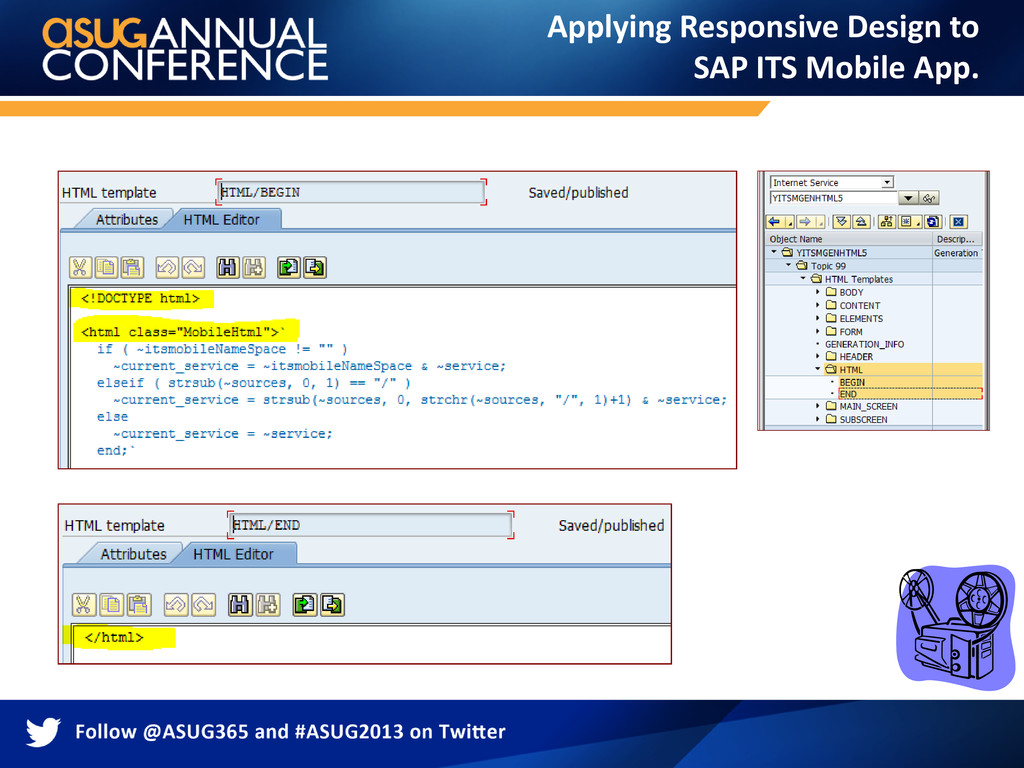The image size is (1024, 768).
Task: Expand the FORM folder
Action: click(818, 331)
